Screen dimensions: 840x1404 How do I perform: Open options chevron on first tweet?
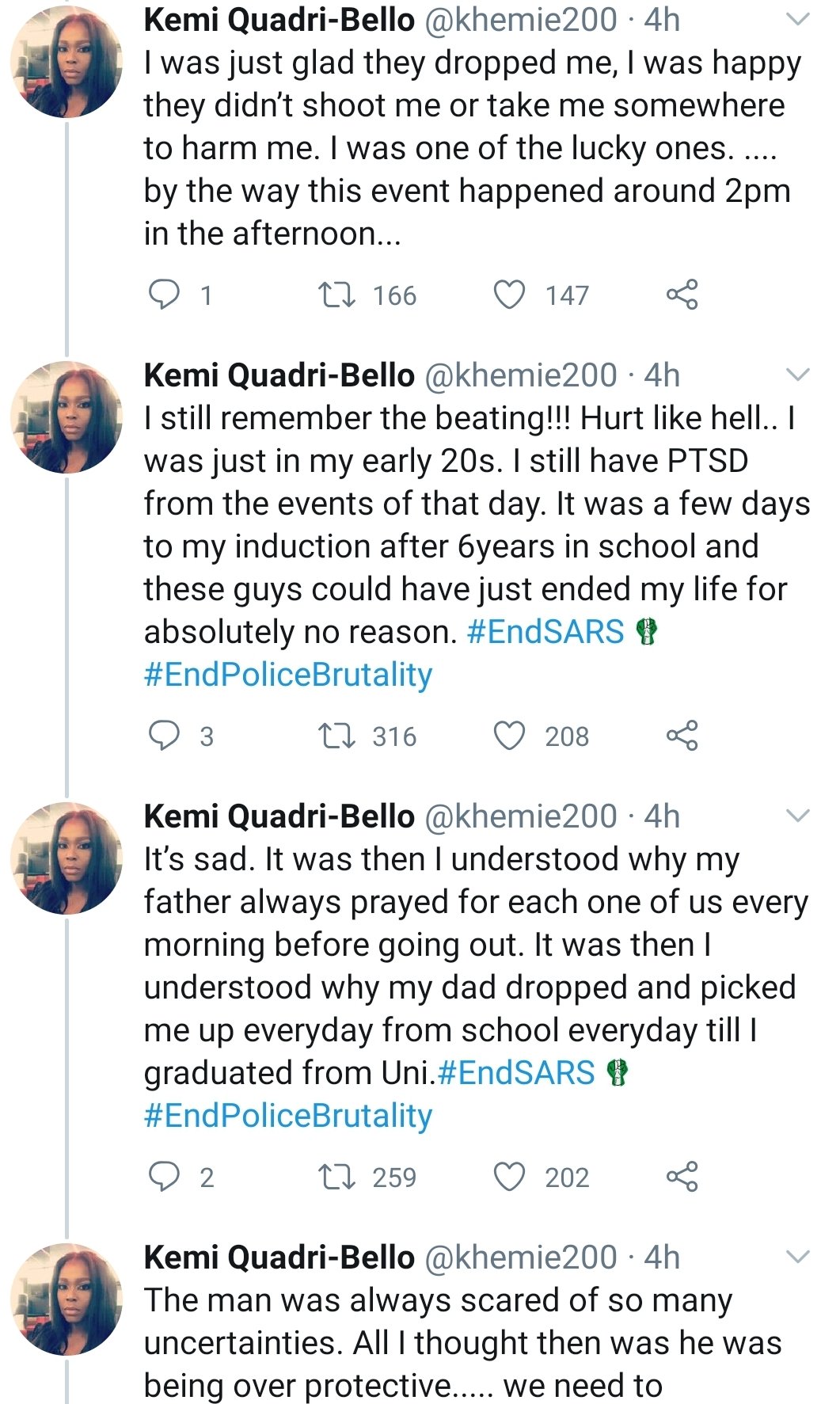pyautogui.click(x=800, y=21)
